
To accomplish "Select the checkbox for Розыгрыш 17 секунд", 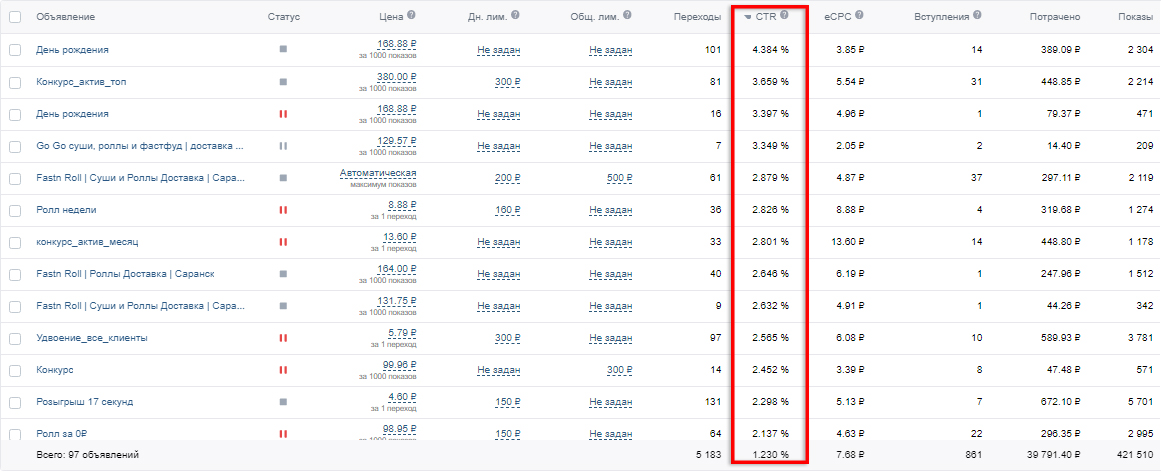I will point(15,402).
